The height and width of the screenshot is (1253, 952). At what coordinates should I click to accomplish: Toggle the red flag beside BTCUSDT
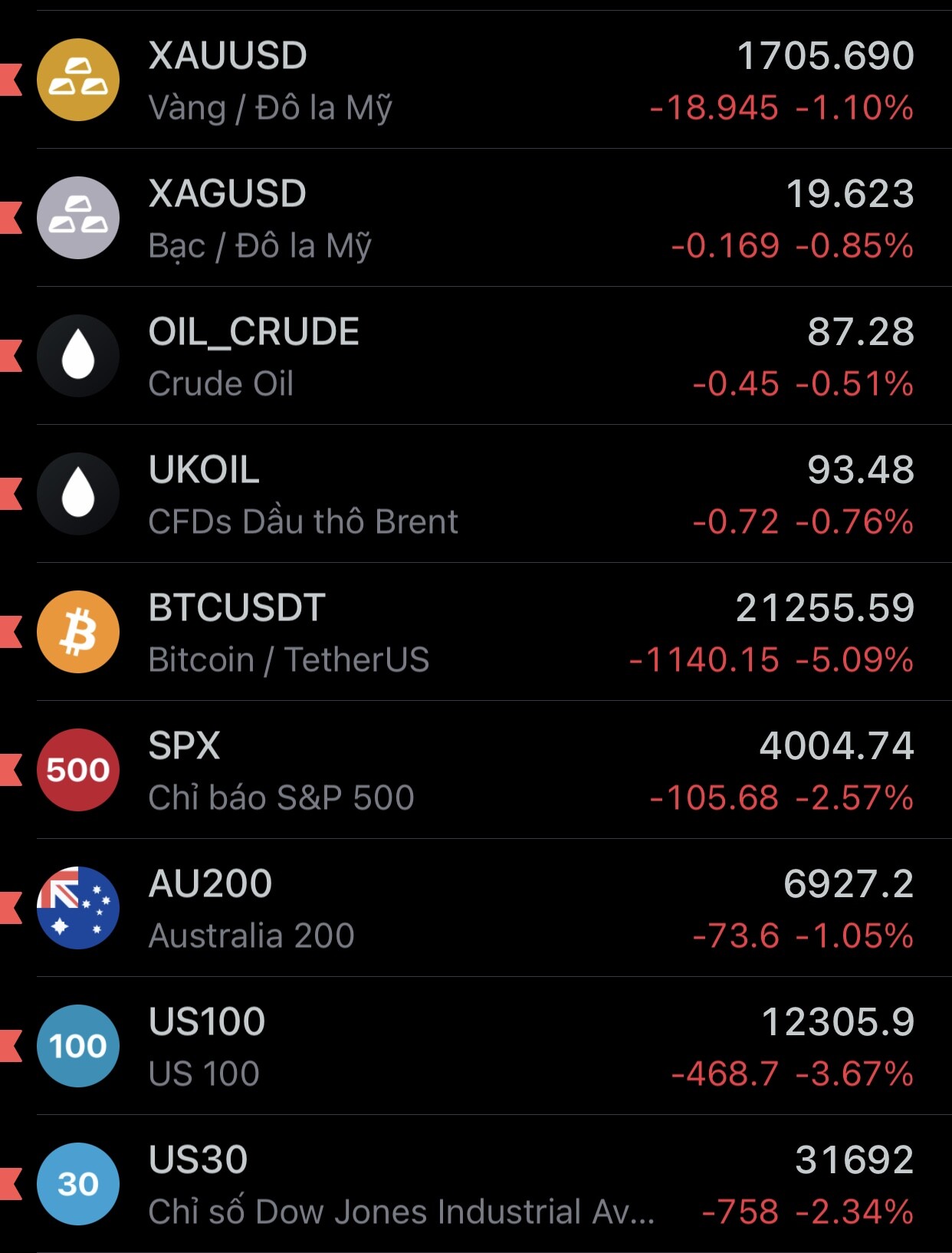11,632
